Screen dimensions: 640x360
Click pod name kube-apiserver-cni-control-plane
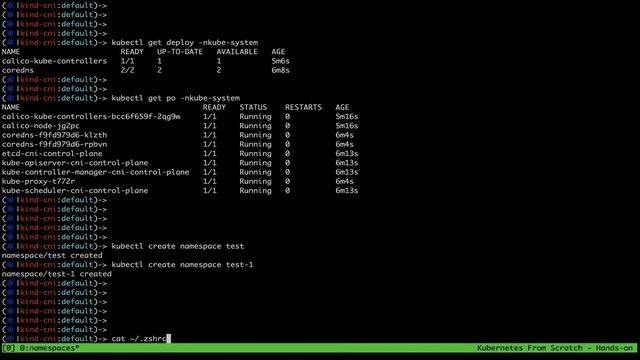(x=75, y=163)
